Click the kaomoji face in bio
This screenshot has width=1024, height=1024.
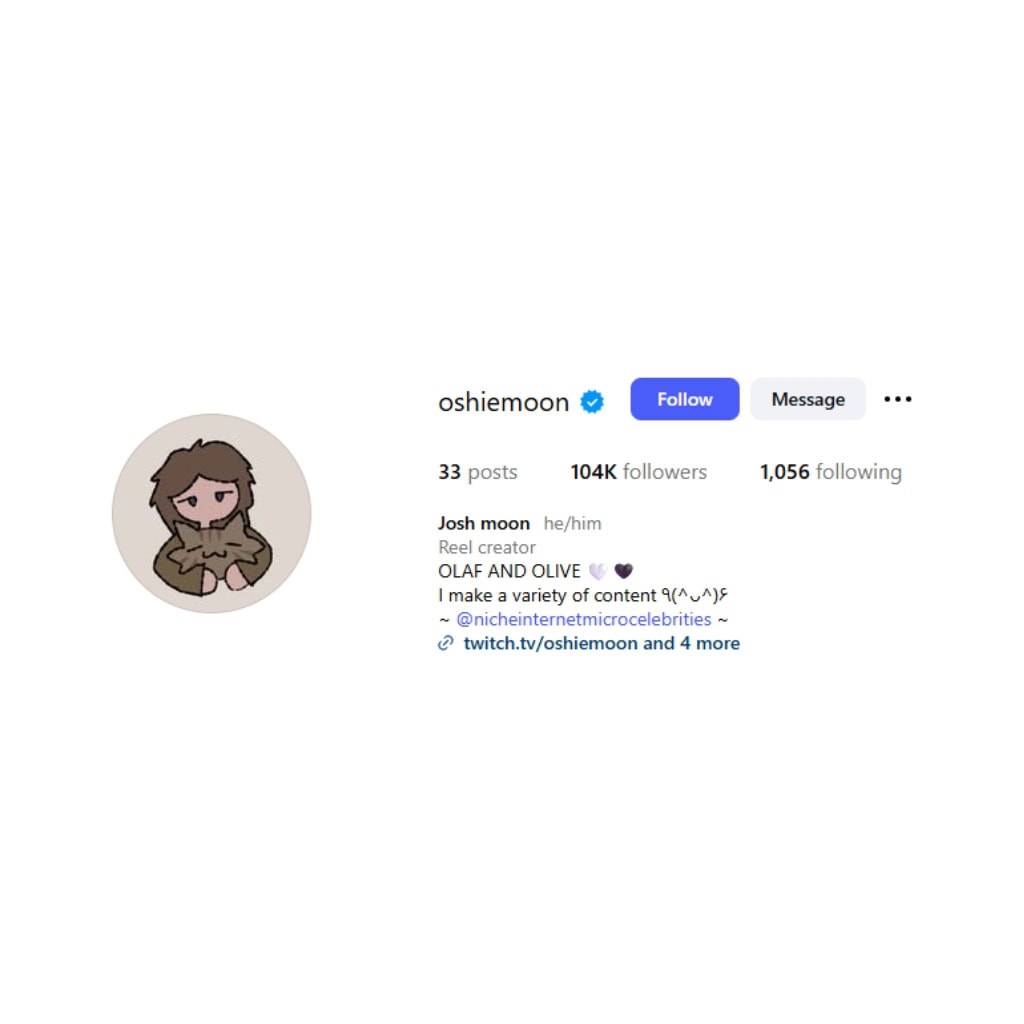coord(694,595)
